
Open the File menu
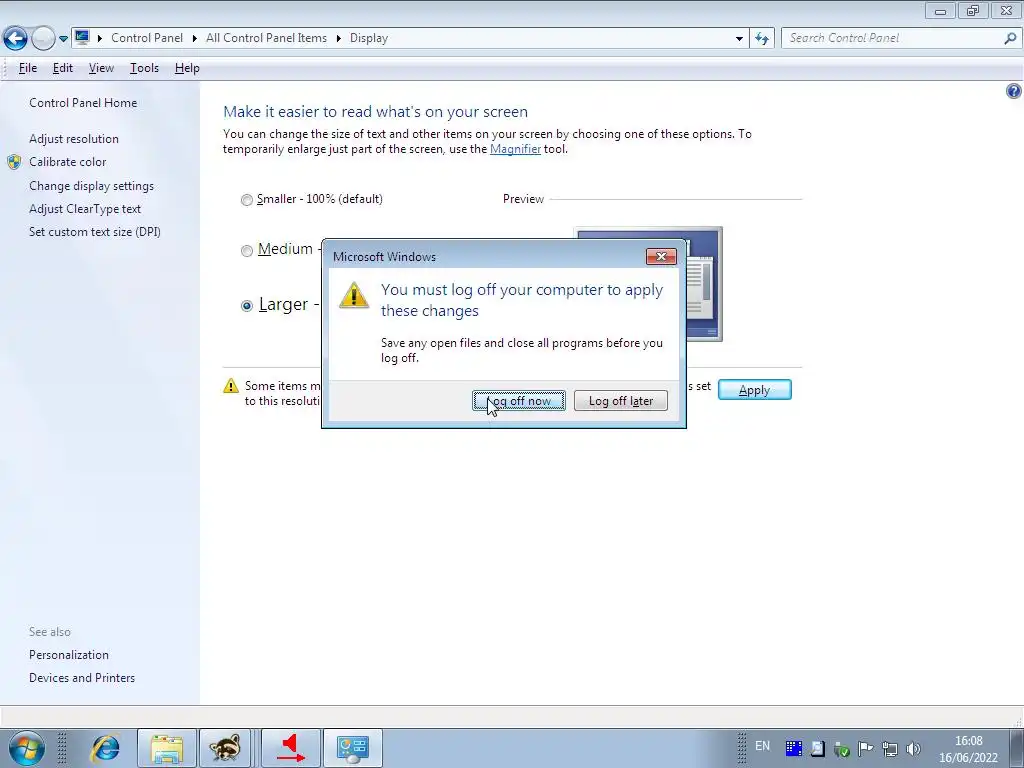click(x=27, y=68)
